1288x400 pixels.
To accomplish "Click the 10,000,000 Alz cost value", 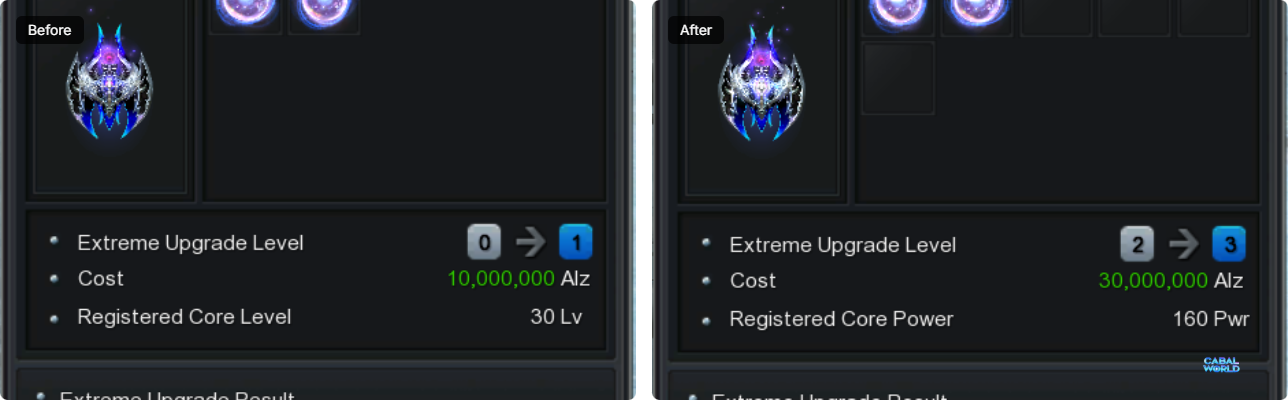I will [x=519, y=279].
